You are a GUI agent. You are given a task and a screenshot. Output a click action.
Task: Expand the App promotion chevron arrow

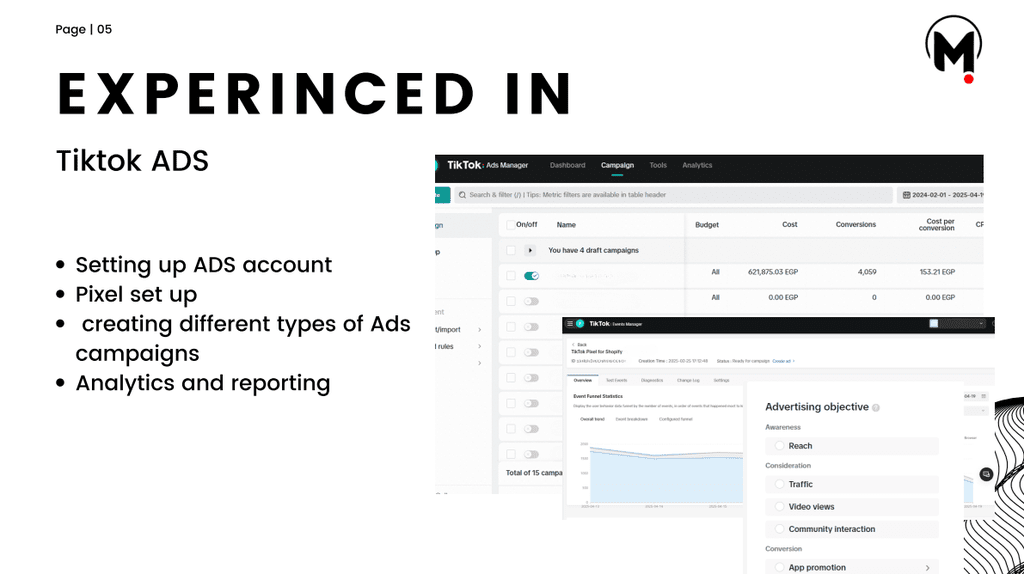[x=927, y=567]
